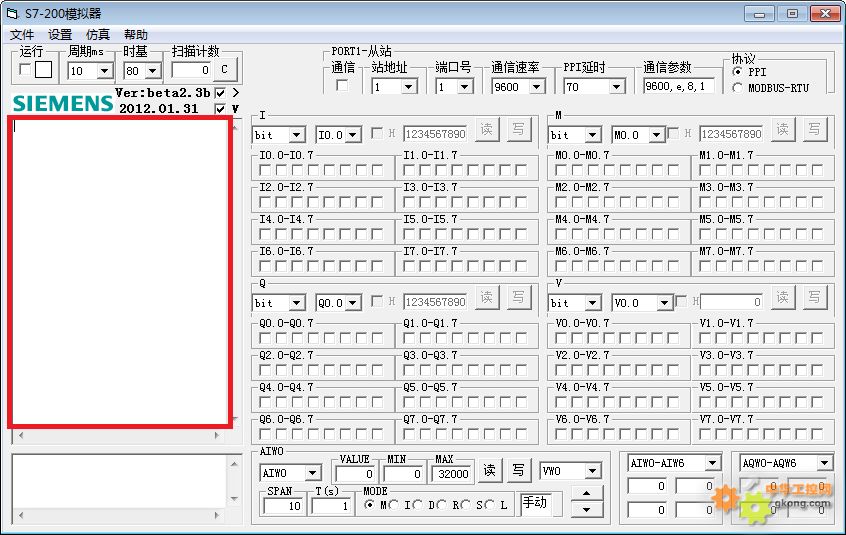Click the SPAN field showing 10
Image resolution: width=846 pixels, height=535 pixels.
[x=283, y=506]
